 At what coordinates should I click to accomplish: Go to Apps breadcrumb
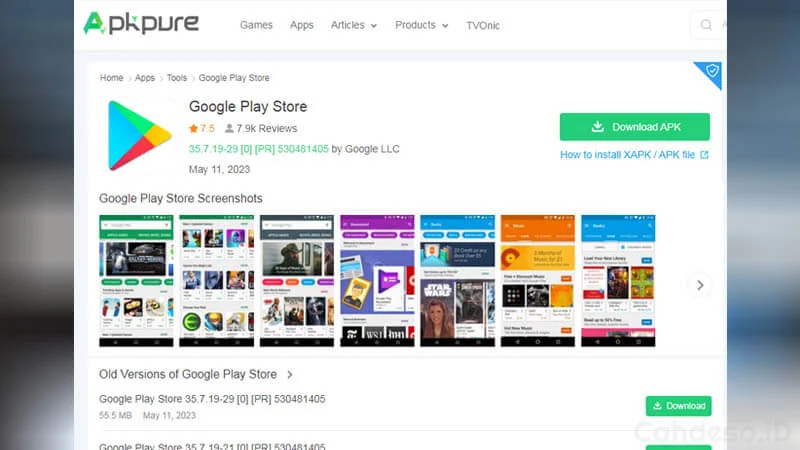click(x=144, y=78)
